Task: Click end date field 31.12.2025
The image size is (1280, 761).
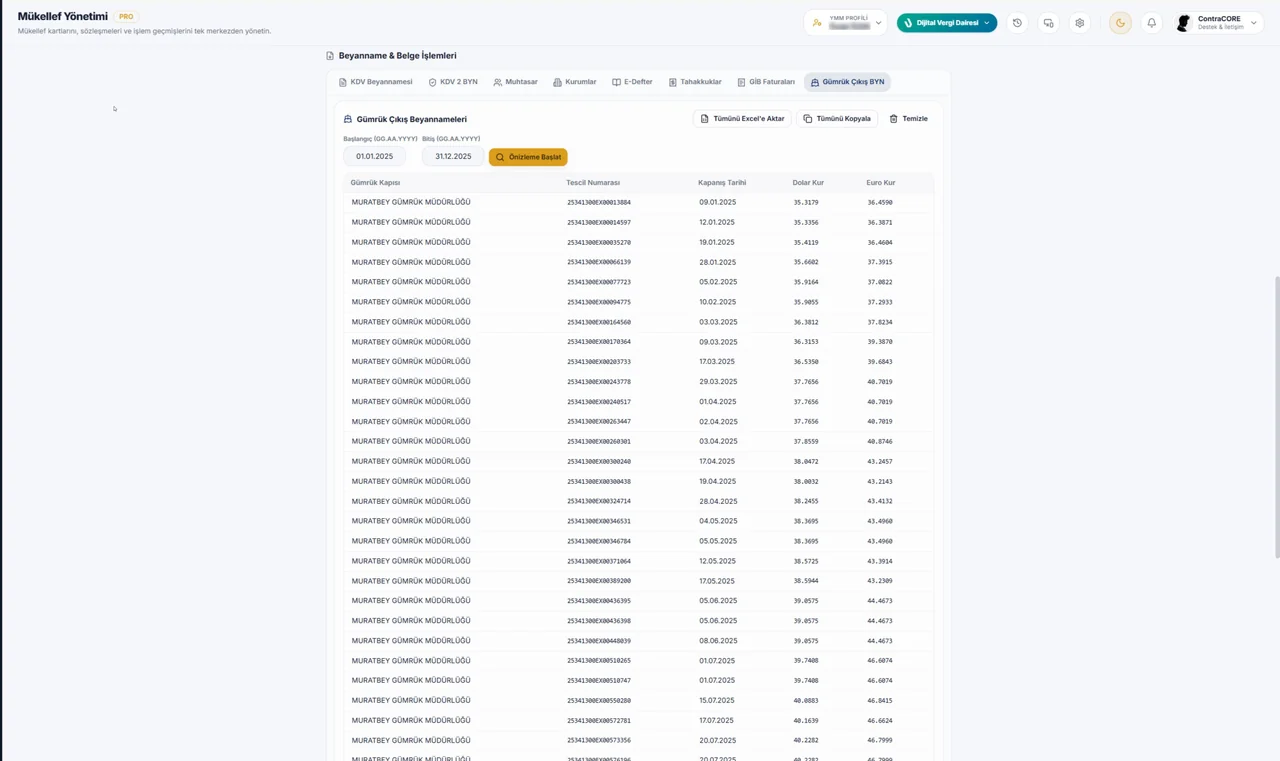Action: click(x=453, y=156)
